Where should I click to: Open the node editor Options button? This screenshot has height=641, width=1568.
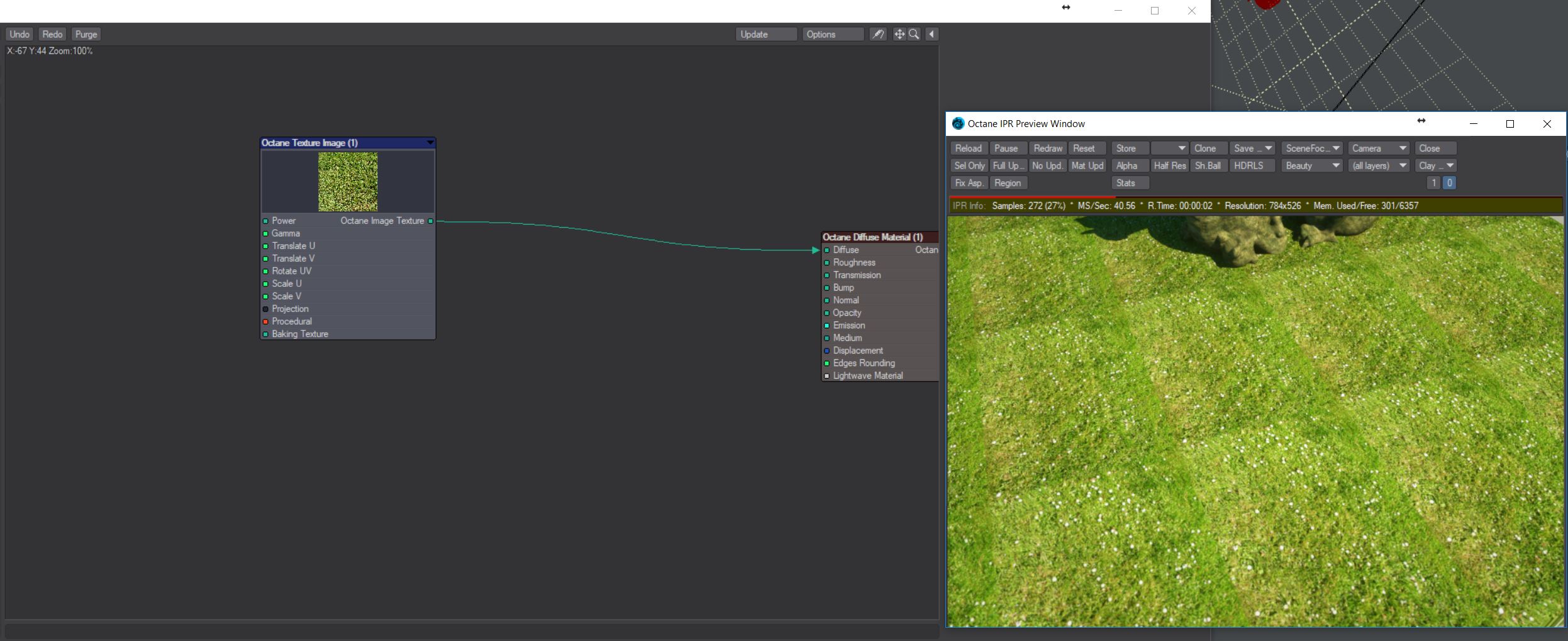(x=833, y=35)
